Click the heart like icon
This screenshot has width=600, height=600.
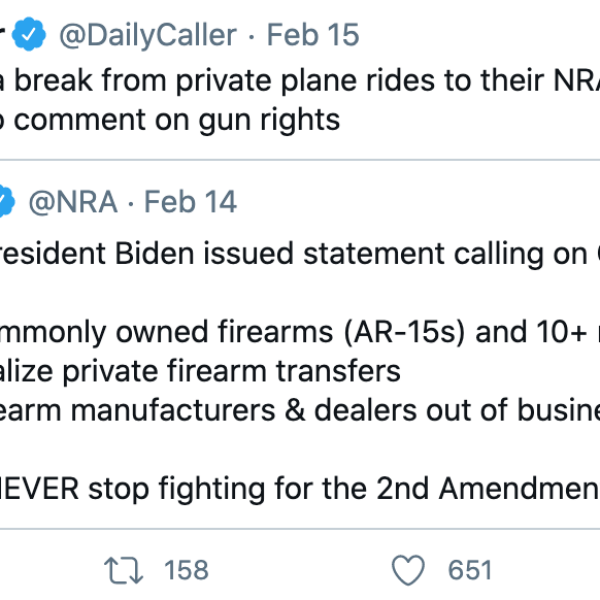point(408,570)
